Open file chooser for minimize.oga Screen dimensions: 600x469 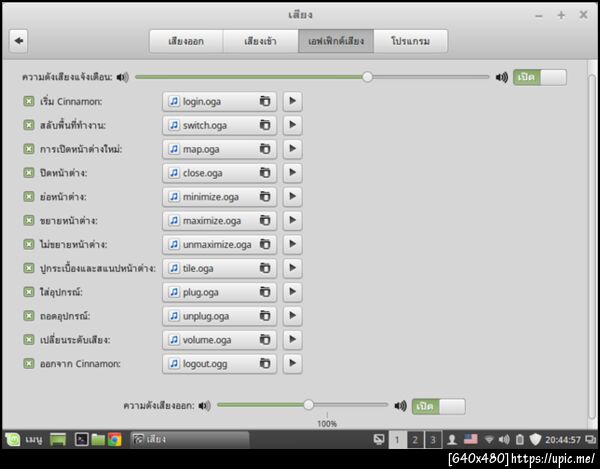[219, 197]
